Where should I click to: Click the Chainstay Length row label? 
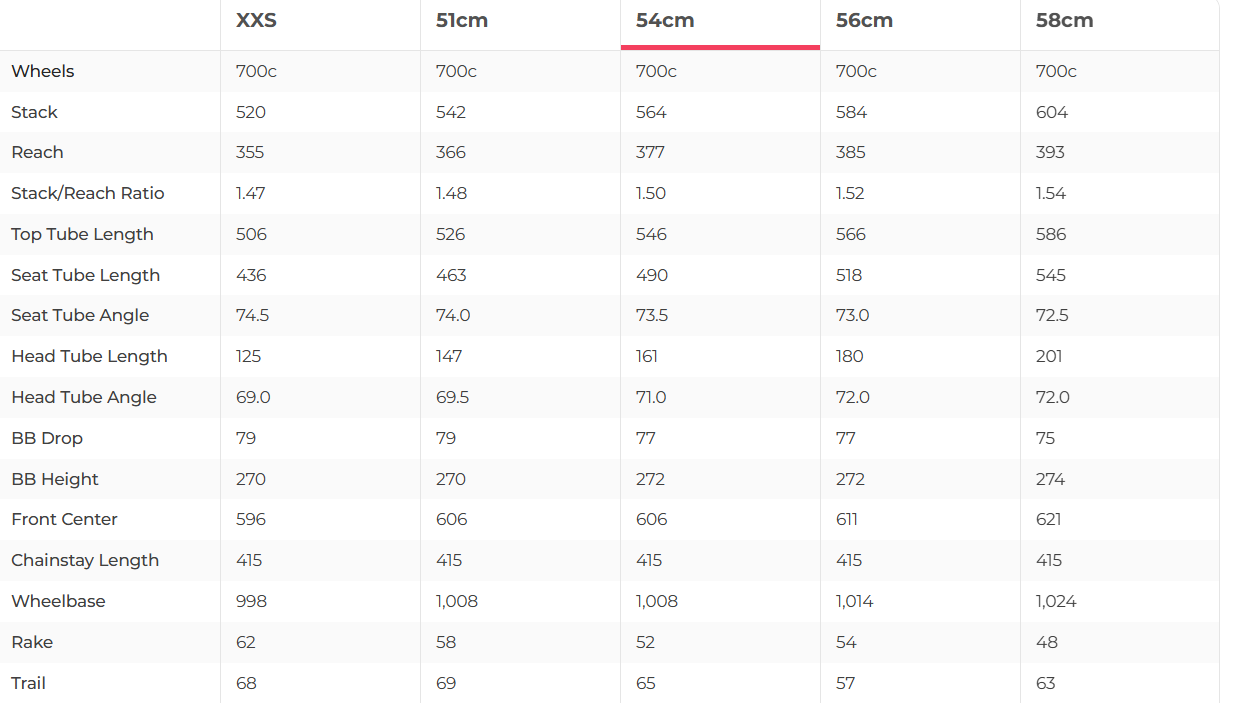pos(85,560)
